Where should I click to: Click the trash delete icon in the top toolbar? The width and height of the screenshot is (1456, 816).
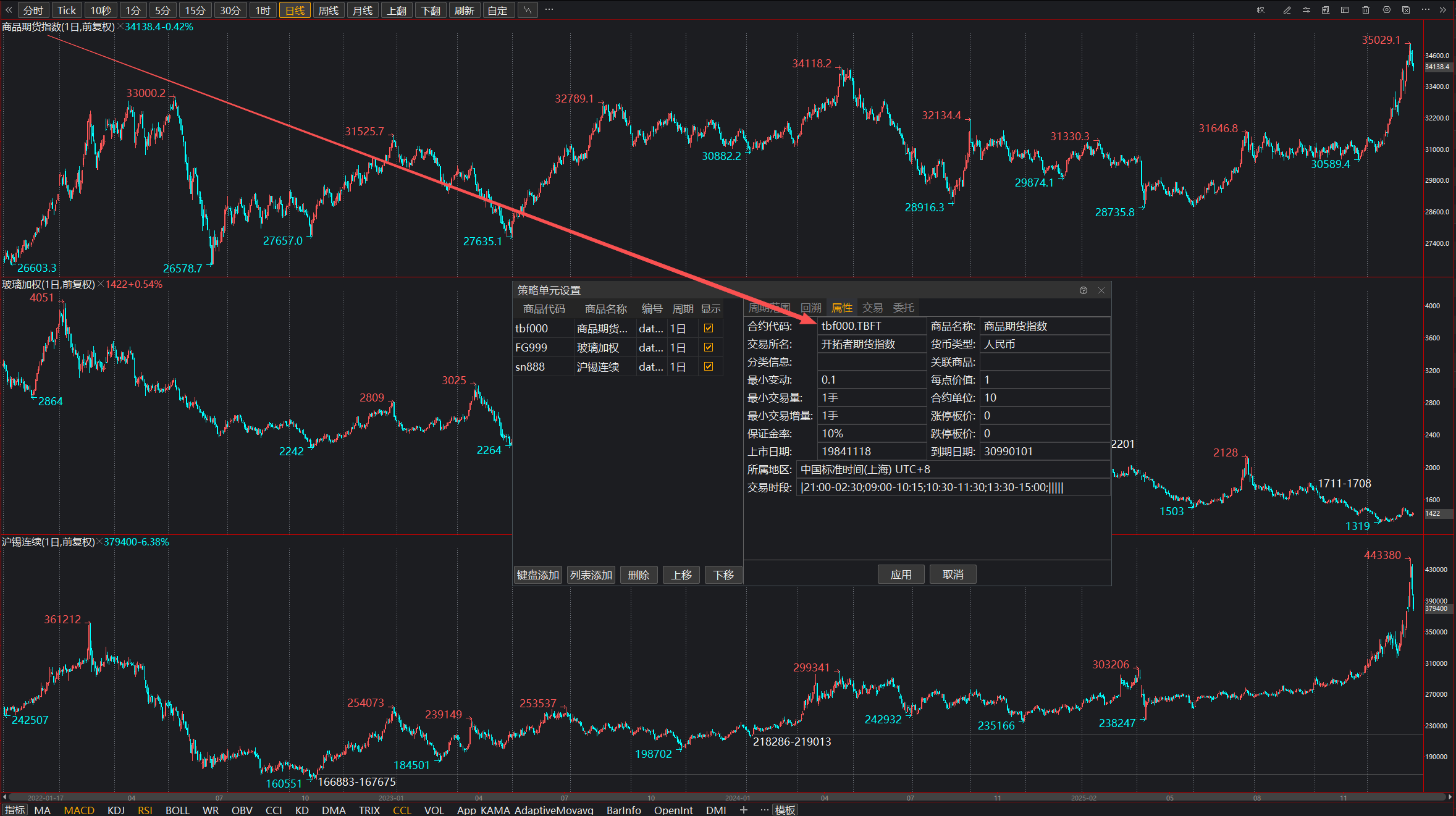(x=1366, y=10)
